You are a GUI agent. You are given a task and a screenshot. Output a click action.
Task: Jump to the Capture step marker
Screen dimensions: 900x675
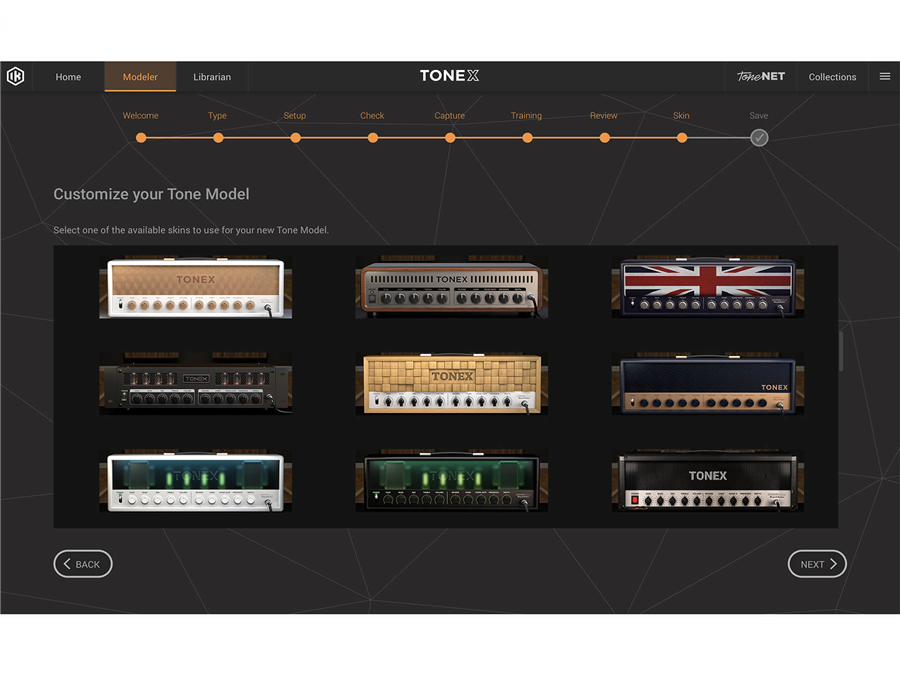pos(450,138)
